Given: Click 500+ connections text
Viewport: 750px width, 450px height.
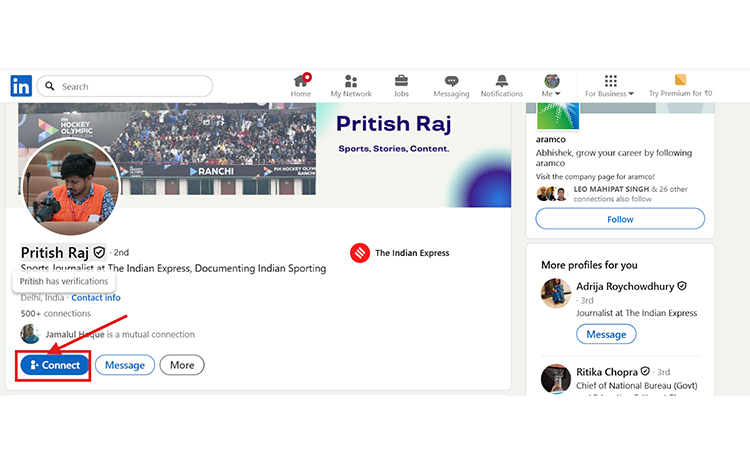Looking at the screenshot, I should pyautogui.click(x=55, y=313).
